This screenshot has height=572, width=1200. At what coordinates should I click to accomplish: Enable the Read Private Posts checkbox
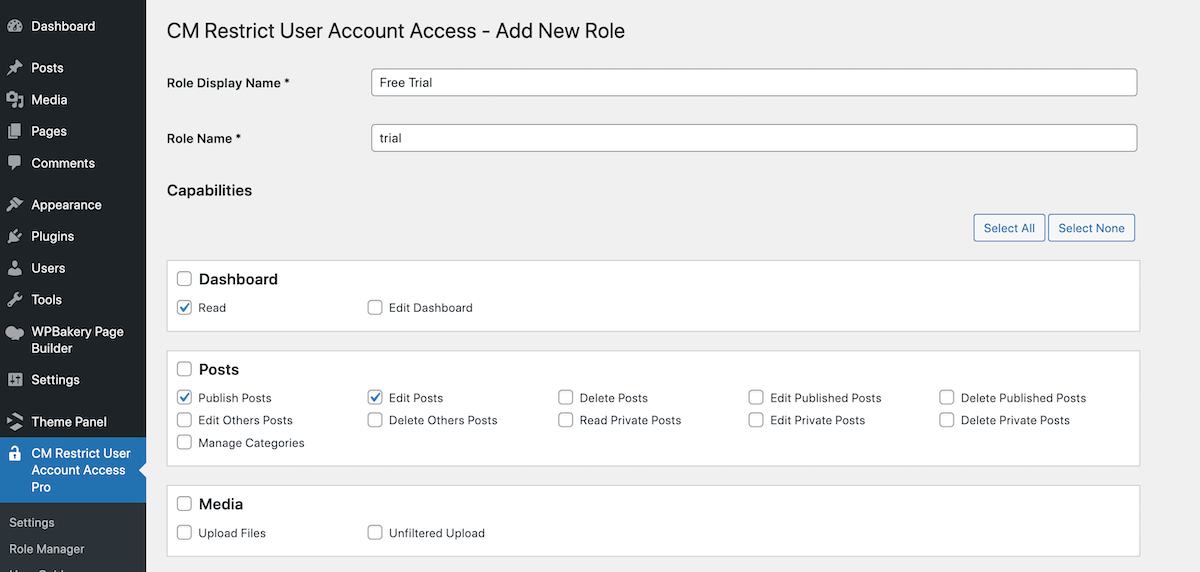[566, 420]
